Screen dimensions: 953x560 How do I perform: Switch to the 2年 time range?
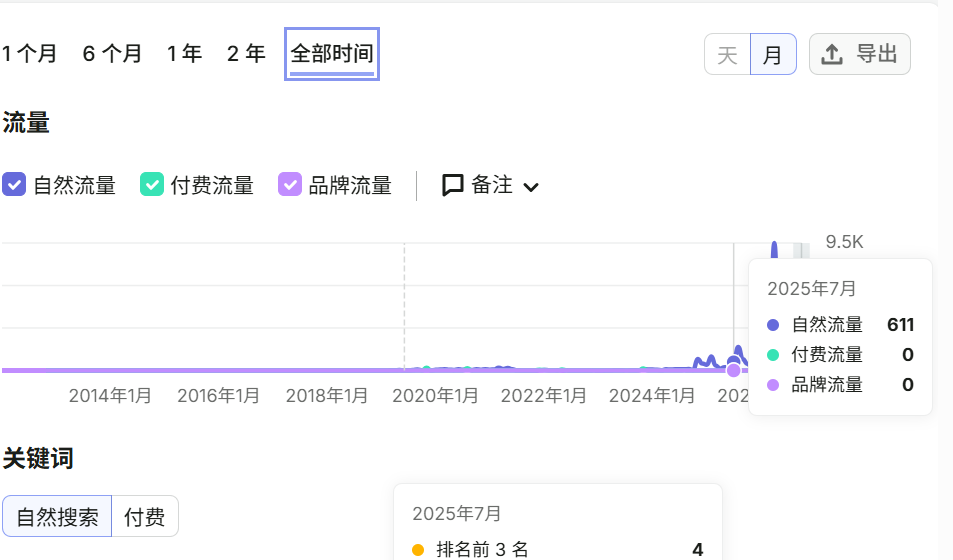[x=246, y=54]
